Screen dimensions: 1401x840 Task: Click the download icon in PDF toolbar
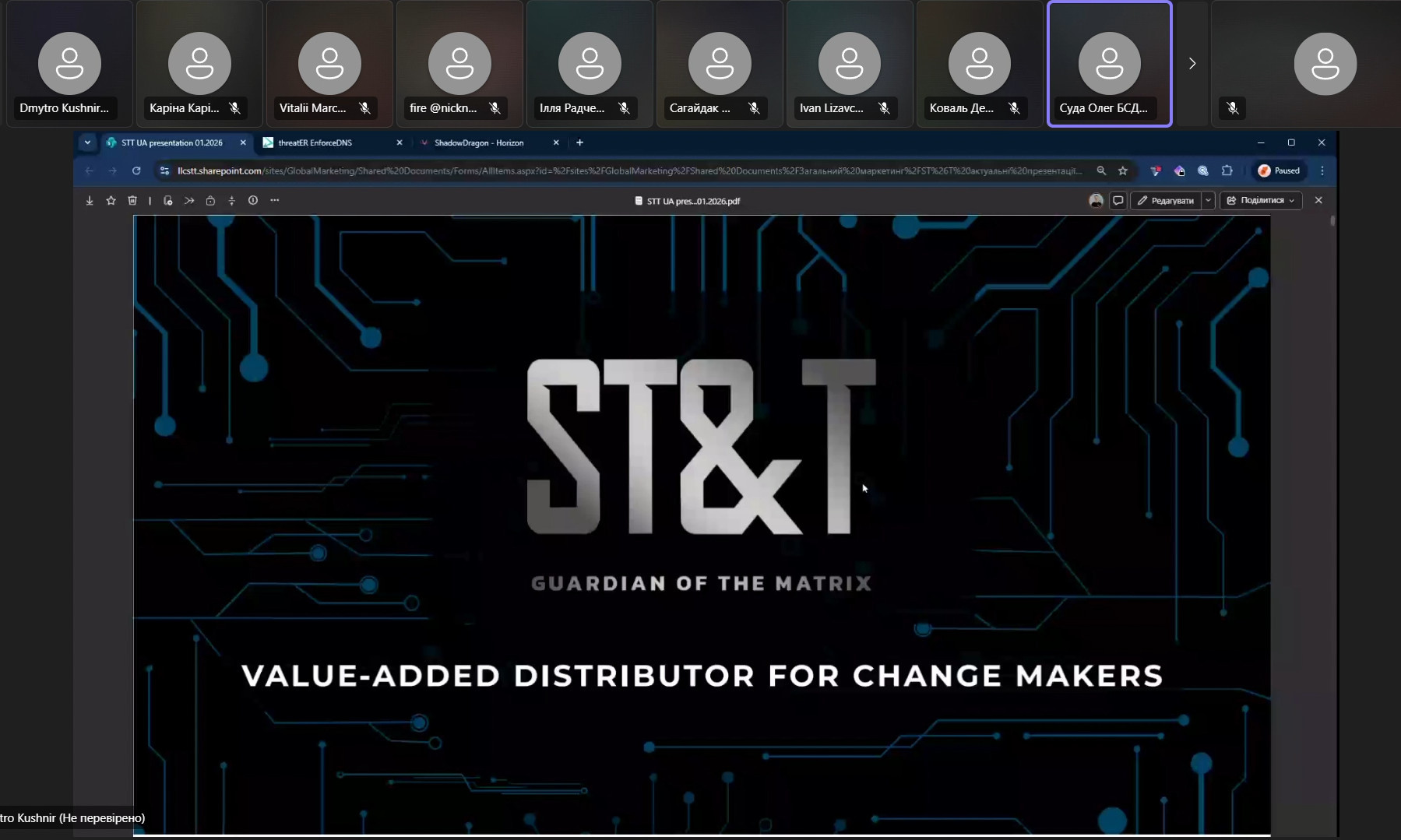tap(90, 201)
